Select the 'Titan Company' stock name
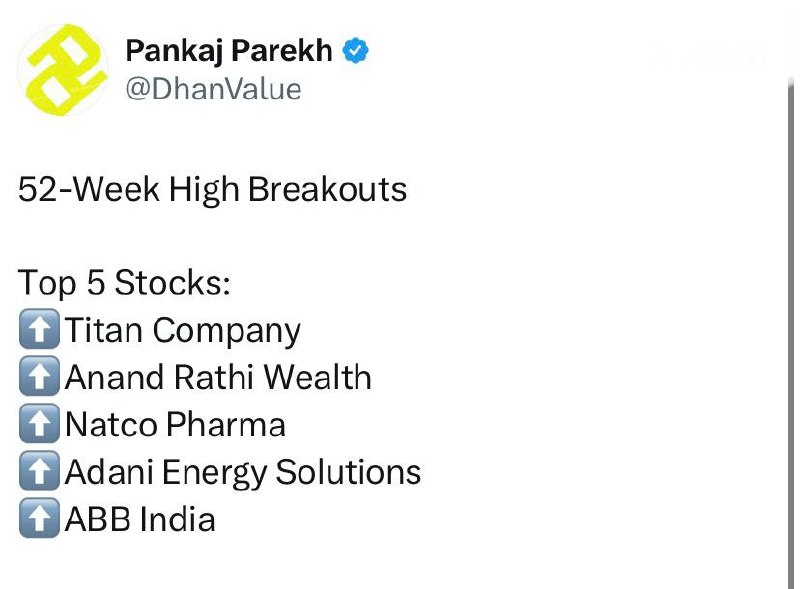The width and height of the screenshot is (800, 589). [x=183, y=331]
